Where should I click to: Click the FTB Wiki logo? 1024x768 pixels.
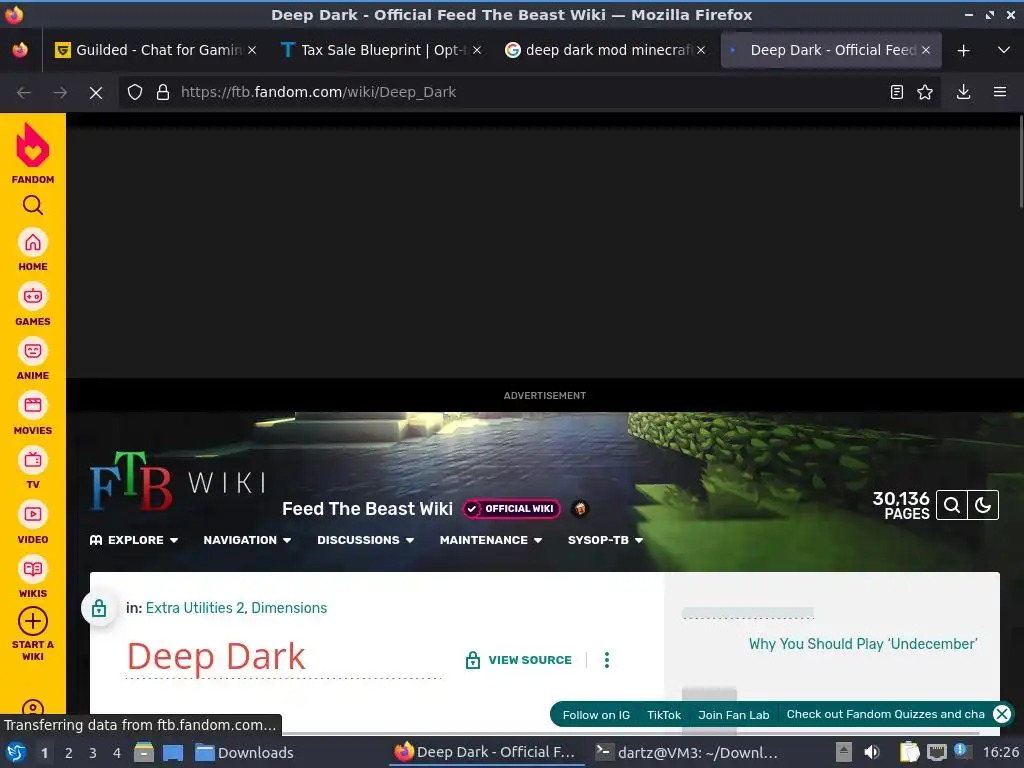click(x=178, y=481)
